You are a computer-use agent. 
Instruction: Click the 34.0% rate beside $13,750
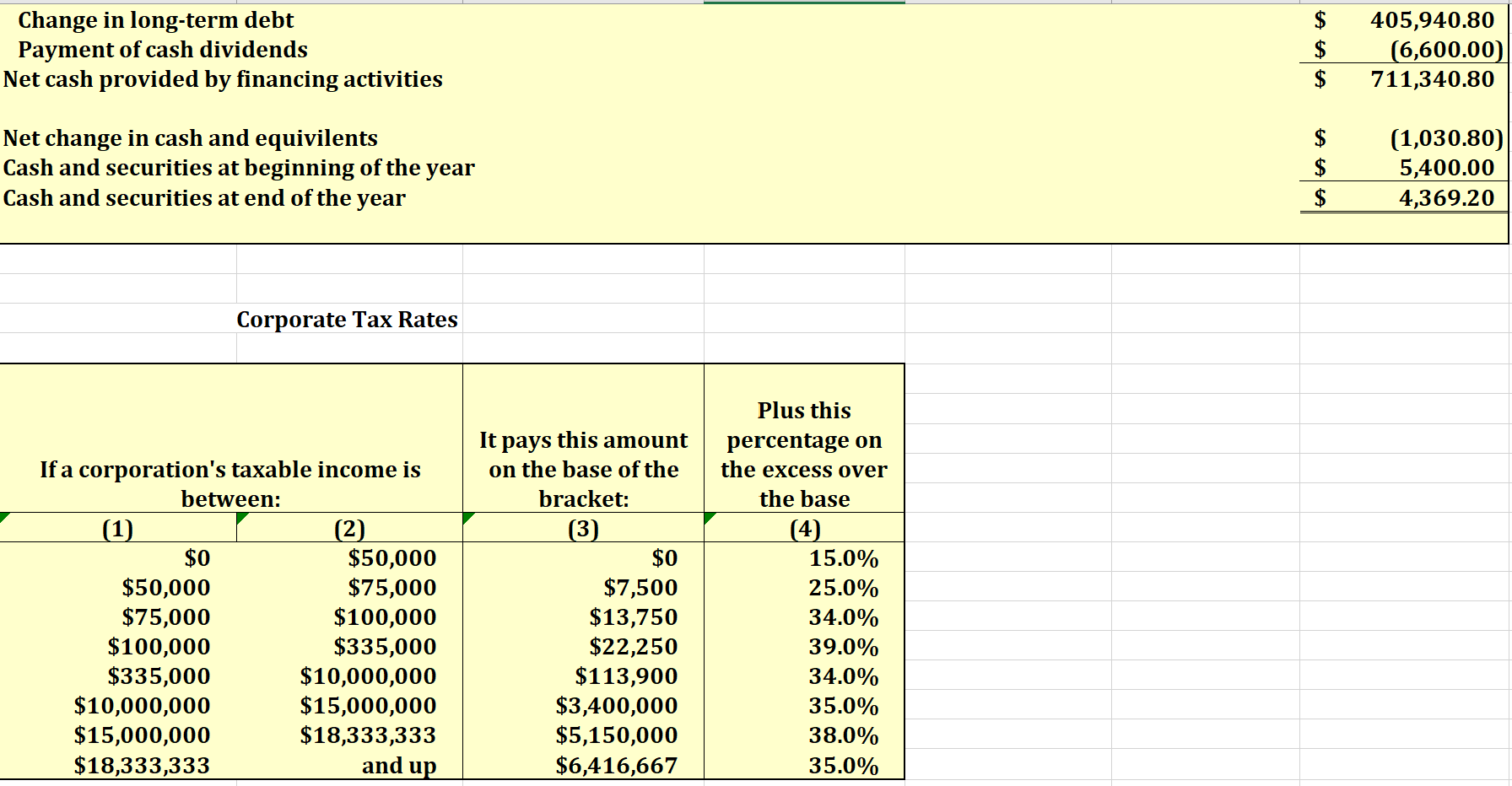[x=844, y=617]
